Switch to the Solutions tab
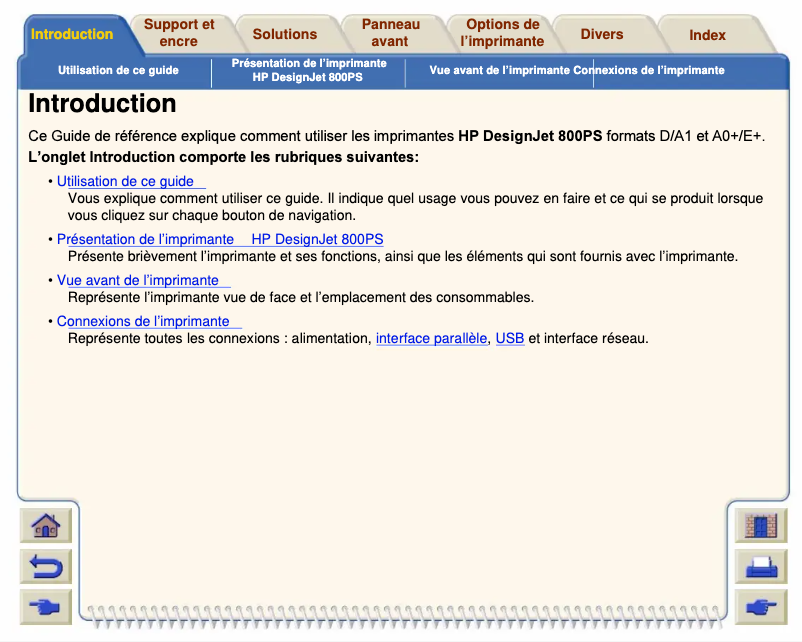The width and height of the screenshot is (802, 642). [x=284, y=34]
